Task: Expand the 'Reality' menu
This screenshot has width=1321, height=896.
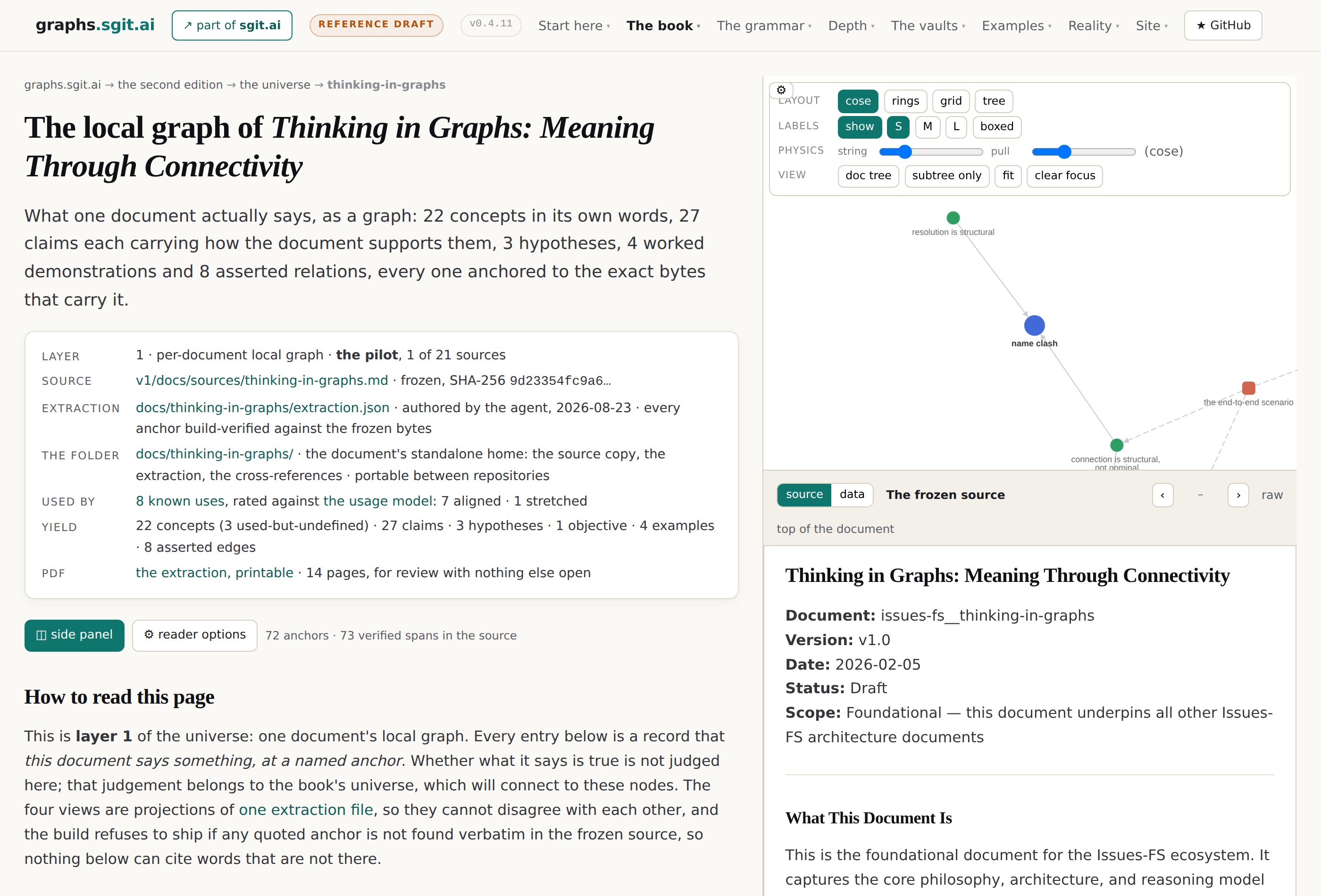Action: (1094, 25)
